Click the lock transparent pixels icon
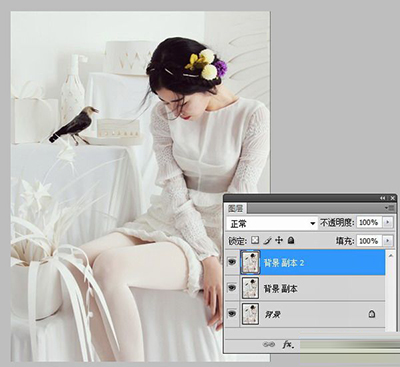 (x=255, y=240)
